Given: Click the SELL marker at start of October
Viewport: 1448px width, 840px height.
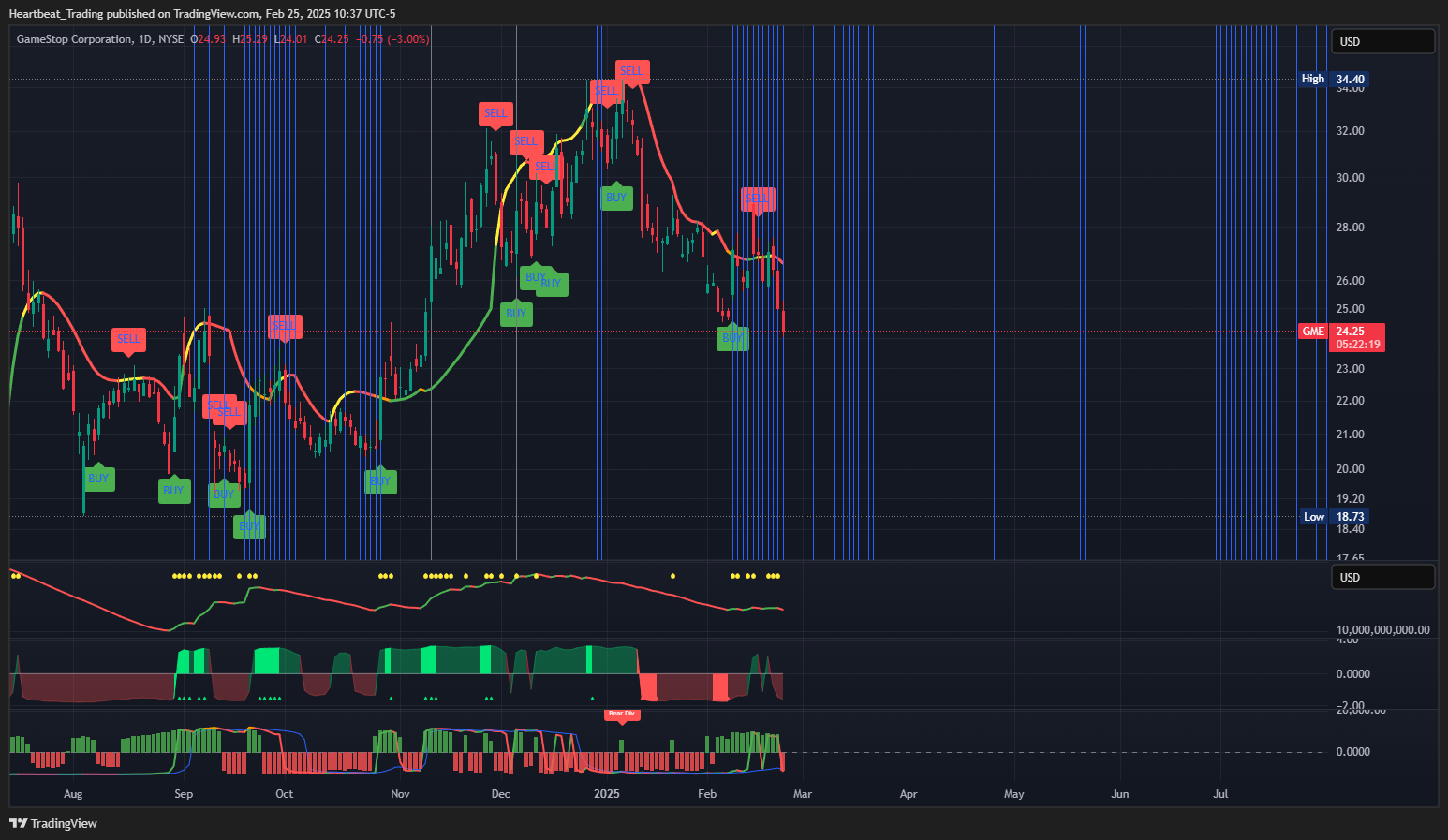Looking at the screenshot, I should 285,326.
